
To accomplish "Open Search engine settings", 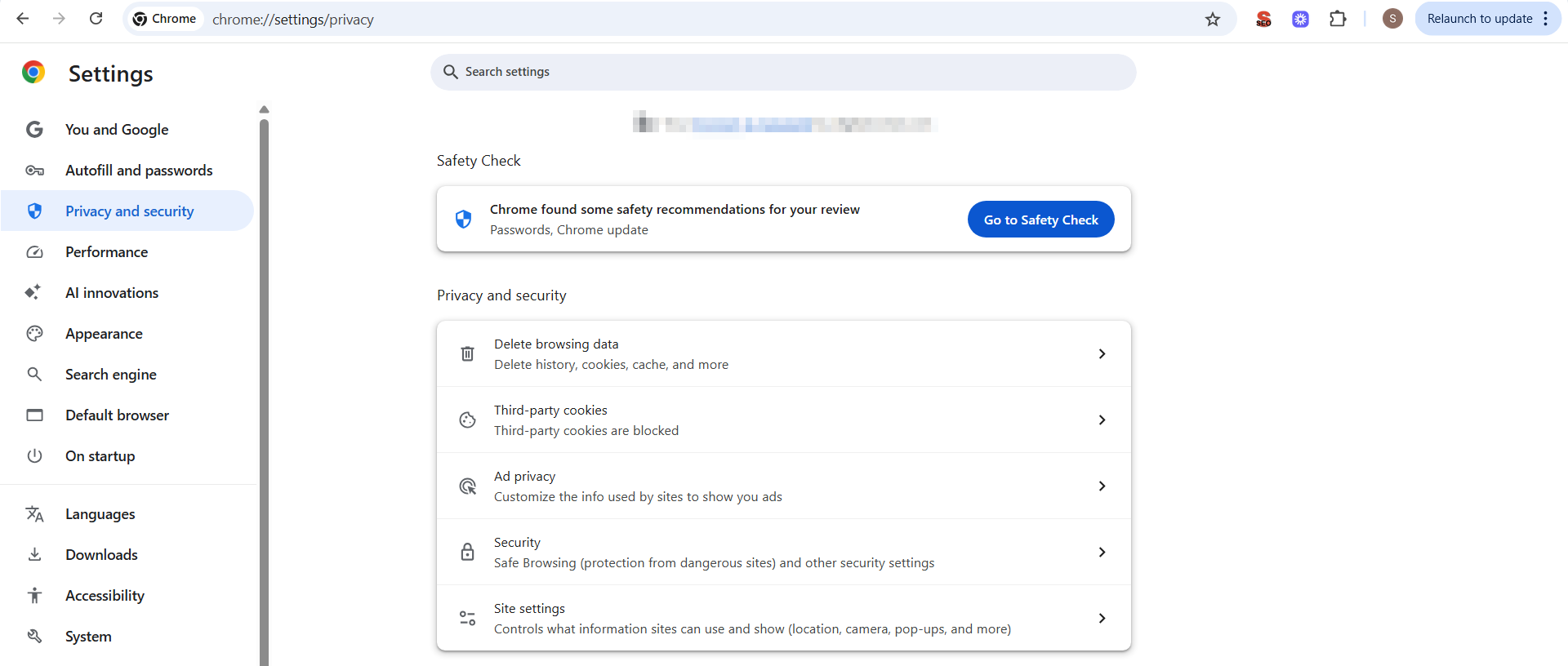I will pos(127,374).
